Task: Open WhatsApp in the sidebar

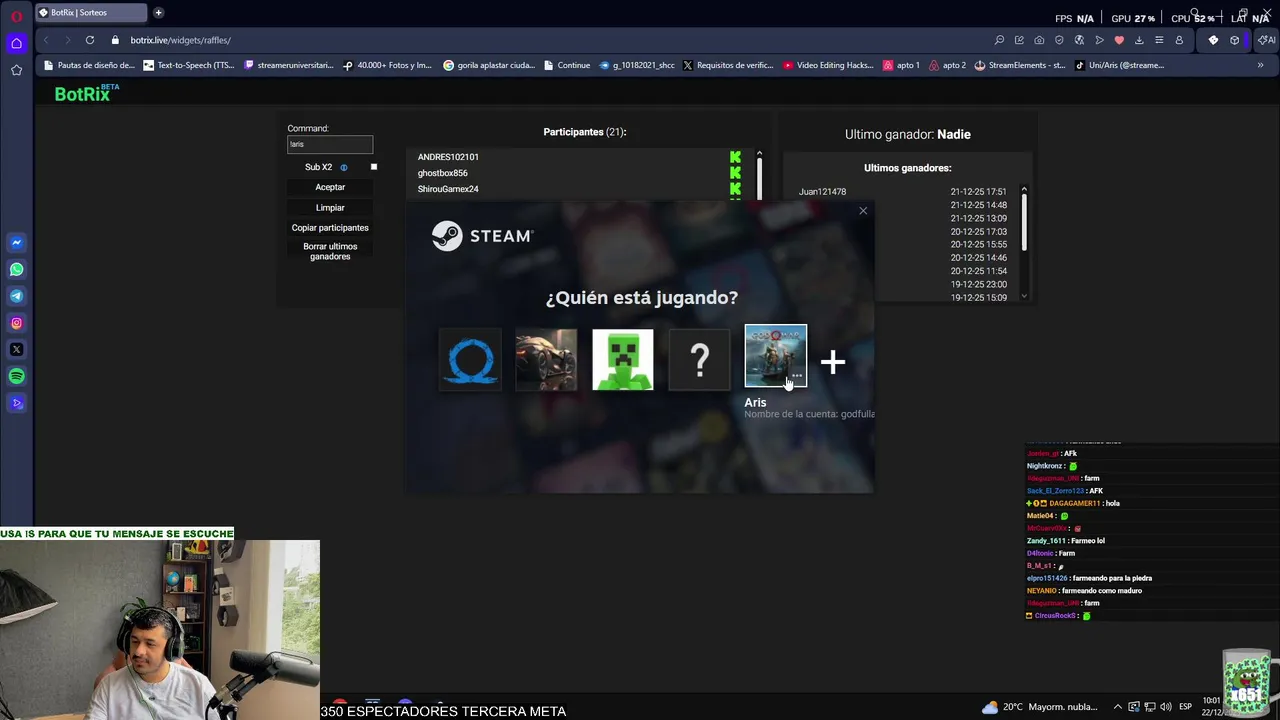Action: coord(16,269)
